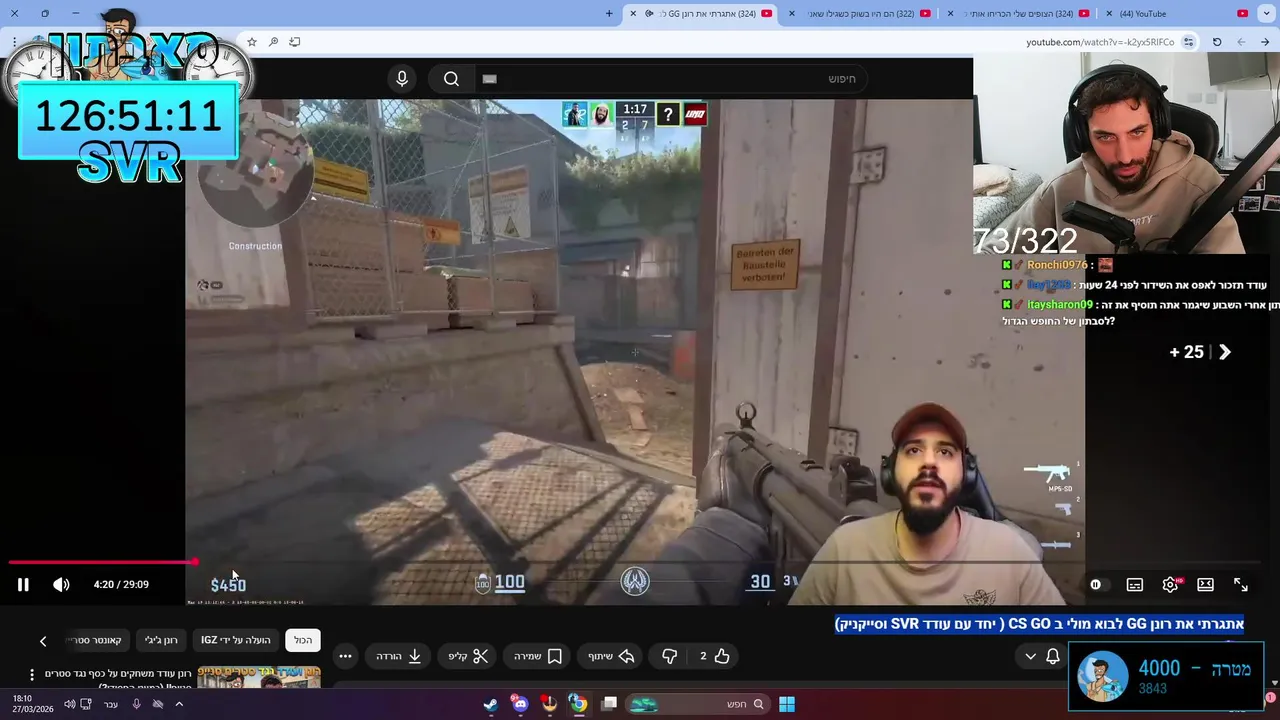
Task: Open tray volume speaker icon
Action: pos(69,704)
